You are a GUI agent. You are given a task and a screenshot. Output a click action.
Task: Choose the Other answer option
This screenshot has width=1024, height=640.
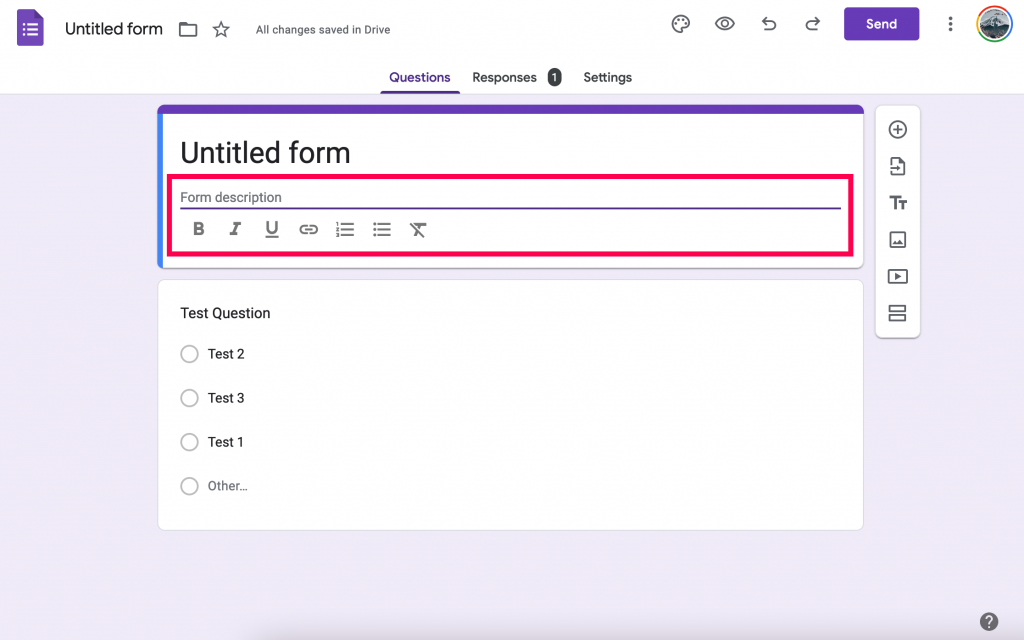pyautogui.click(x=189, y=486)
